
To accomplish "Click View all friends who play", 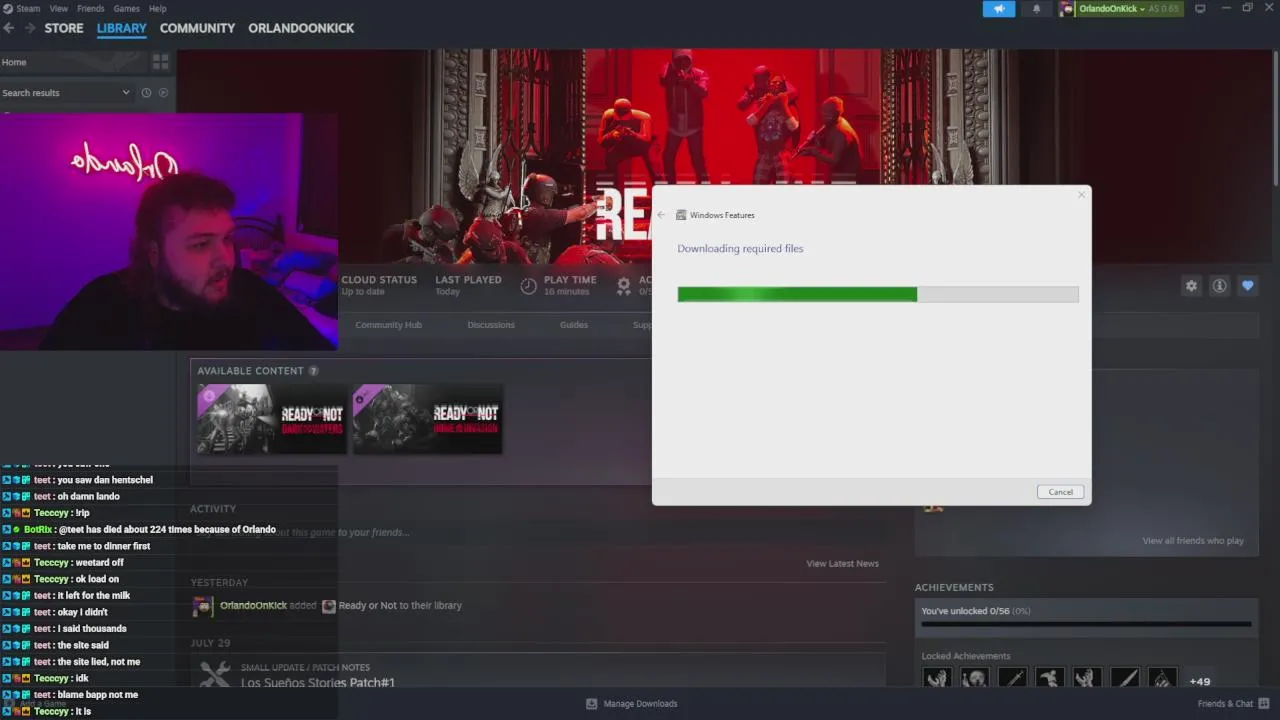I will 1193,541.
